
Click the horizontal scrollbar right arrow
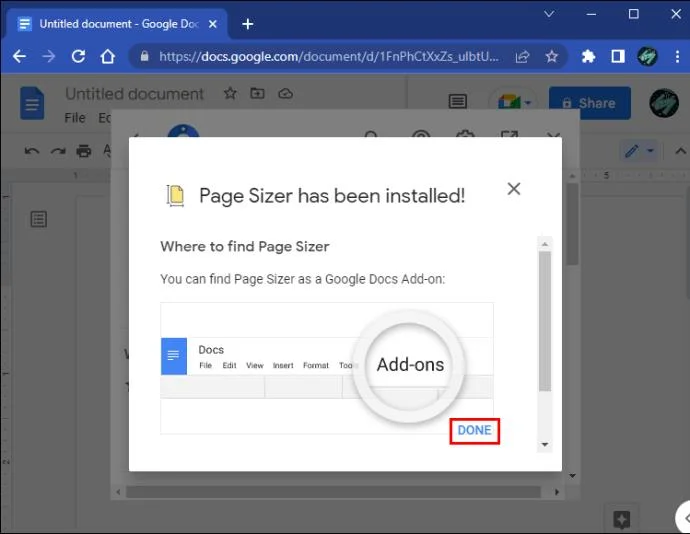pos(557,492)
